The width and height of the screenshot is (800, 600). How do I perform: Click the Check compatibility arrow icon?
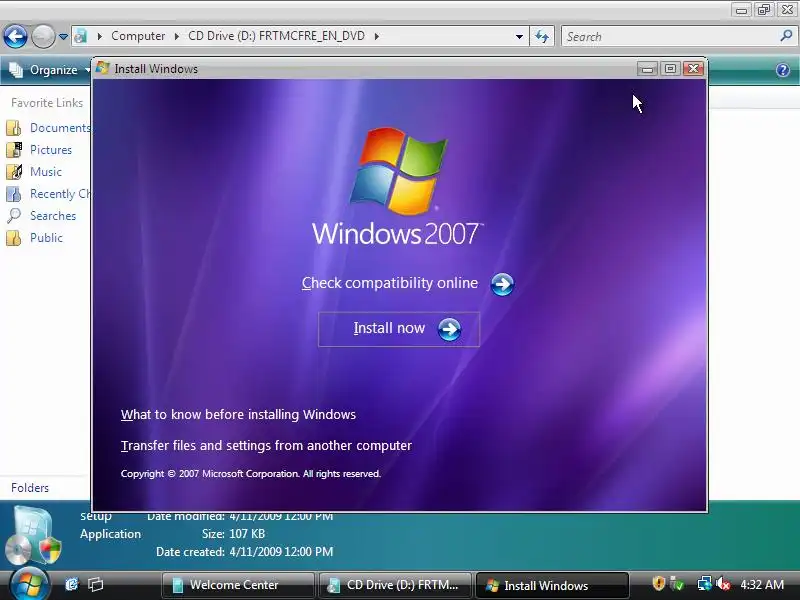502,284
